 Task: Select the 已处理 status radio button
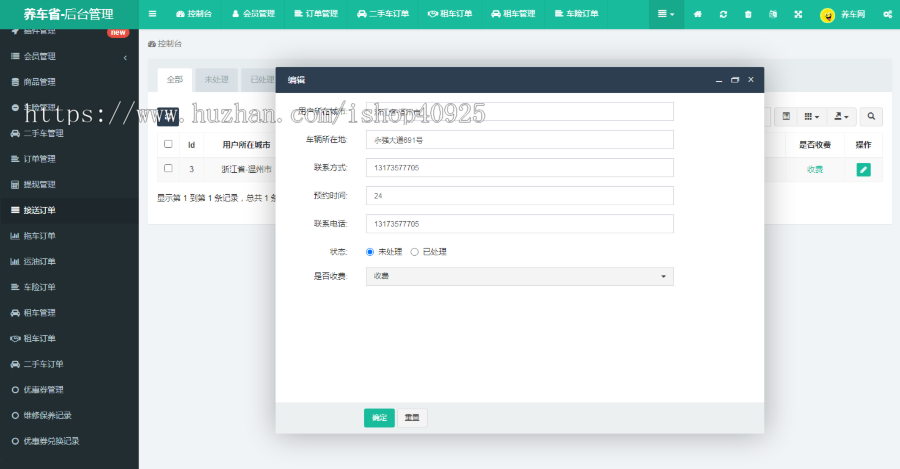414,252
